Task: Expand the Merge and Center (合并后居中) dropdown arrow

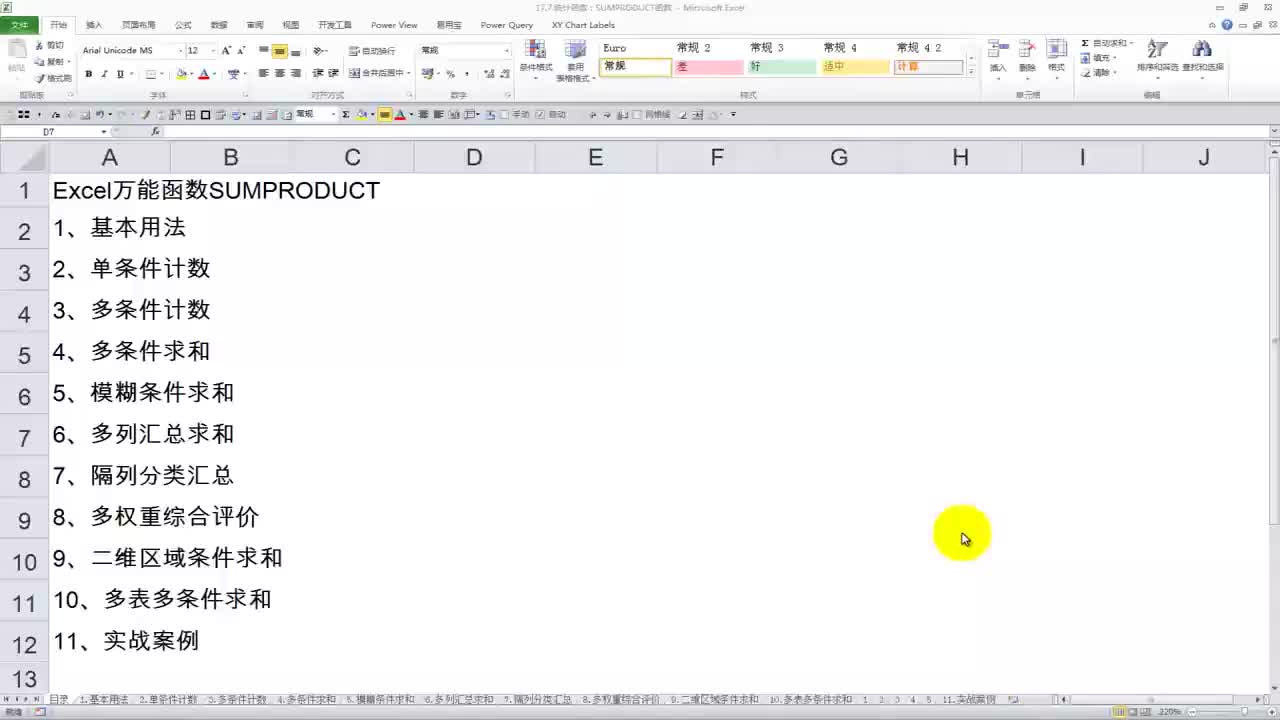Action: pos(409,73)
